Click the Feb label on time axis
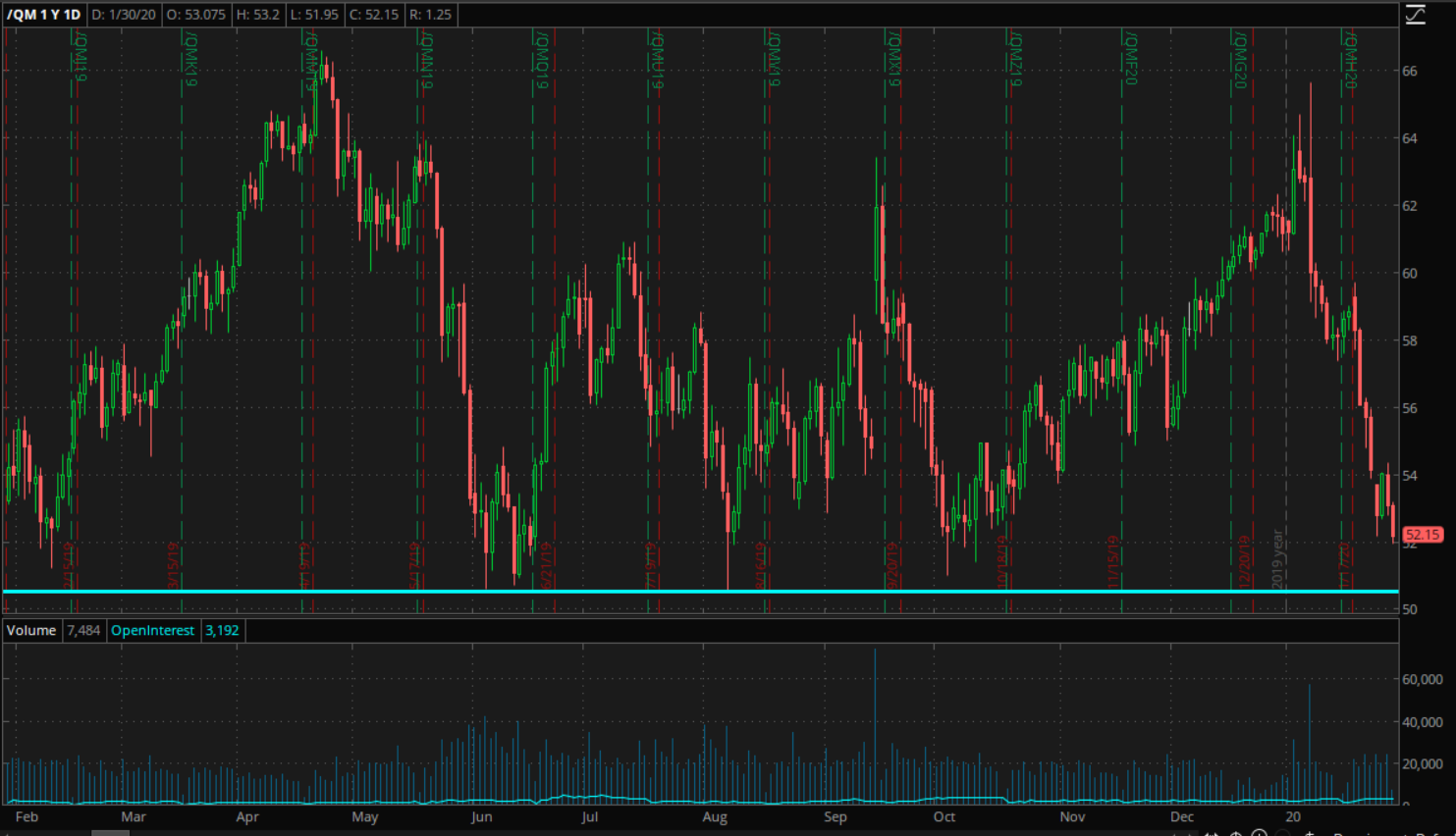 pos(27,816)
